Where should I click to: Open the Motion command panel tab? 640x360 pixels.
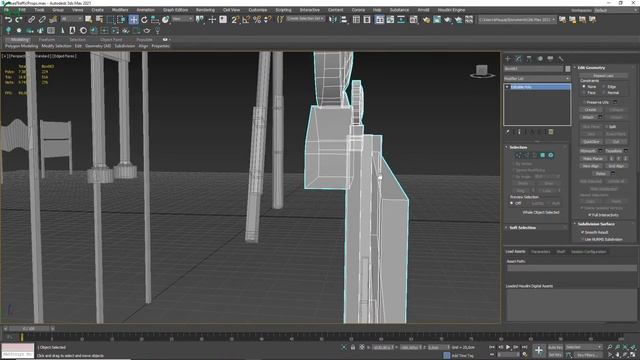point(540,59)
